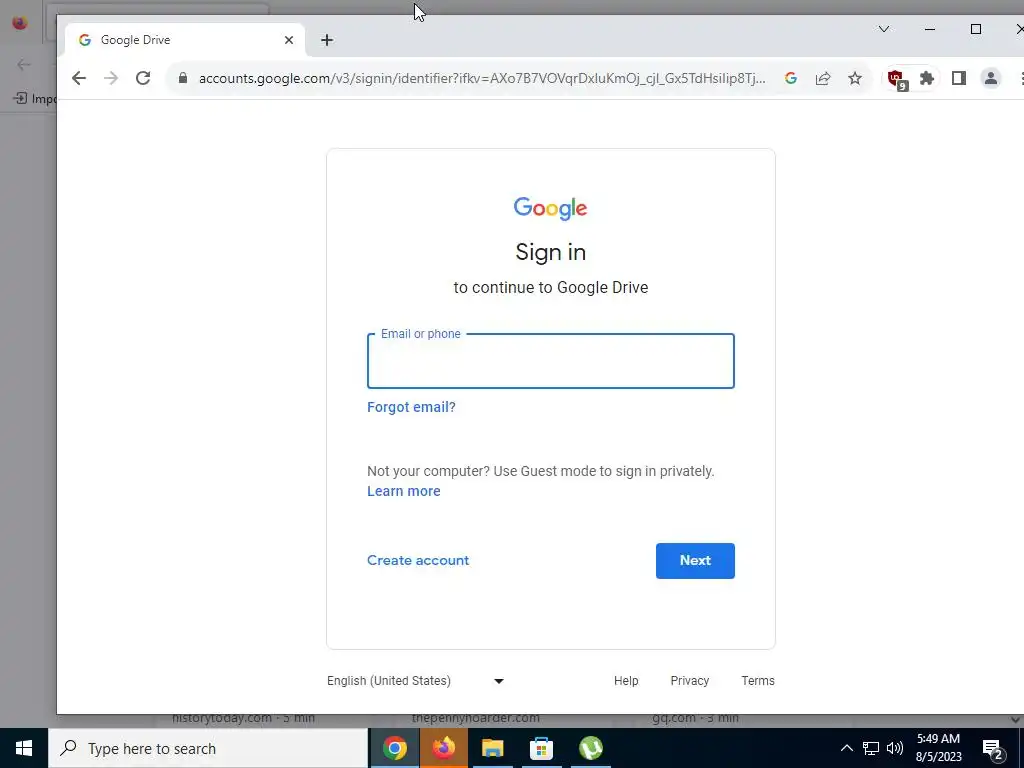The height and width of the screenshot is (768, 1024).
Task: Open the uBlock Origin extension icon
Action: click(897, 80)
